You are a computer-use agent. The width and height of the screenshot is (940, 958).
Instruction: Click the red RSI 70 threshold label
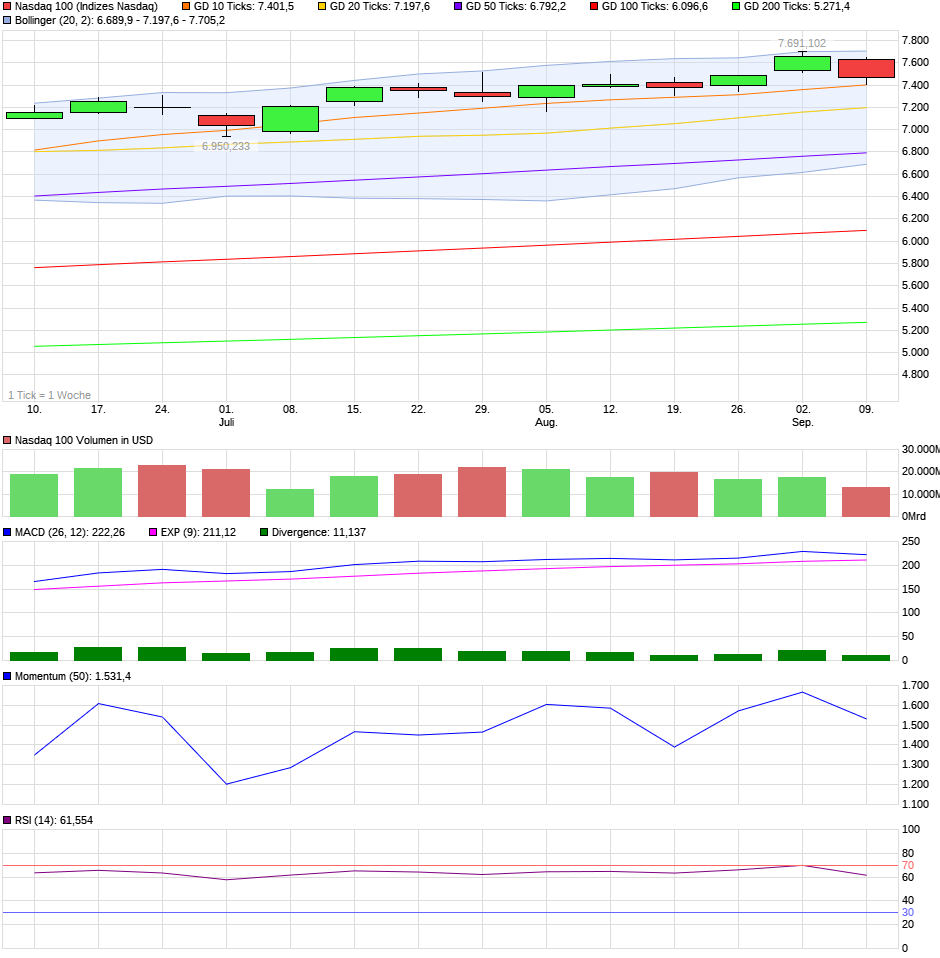pyautogui.click(x=908, y=865)
